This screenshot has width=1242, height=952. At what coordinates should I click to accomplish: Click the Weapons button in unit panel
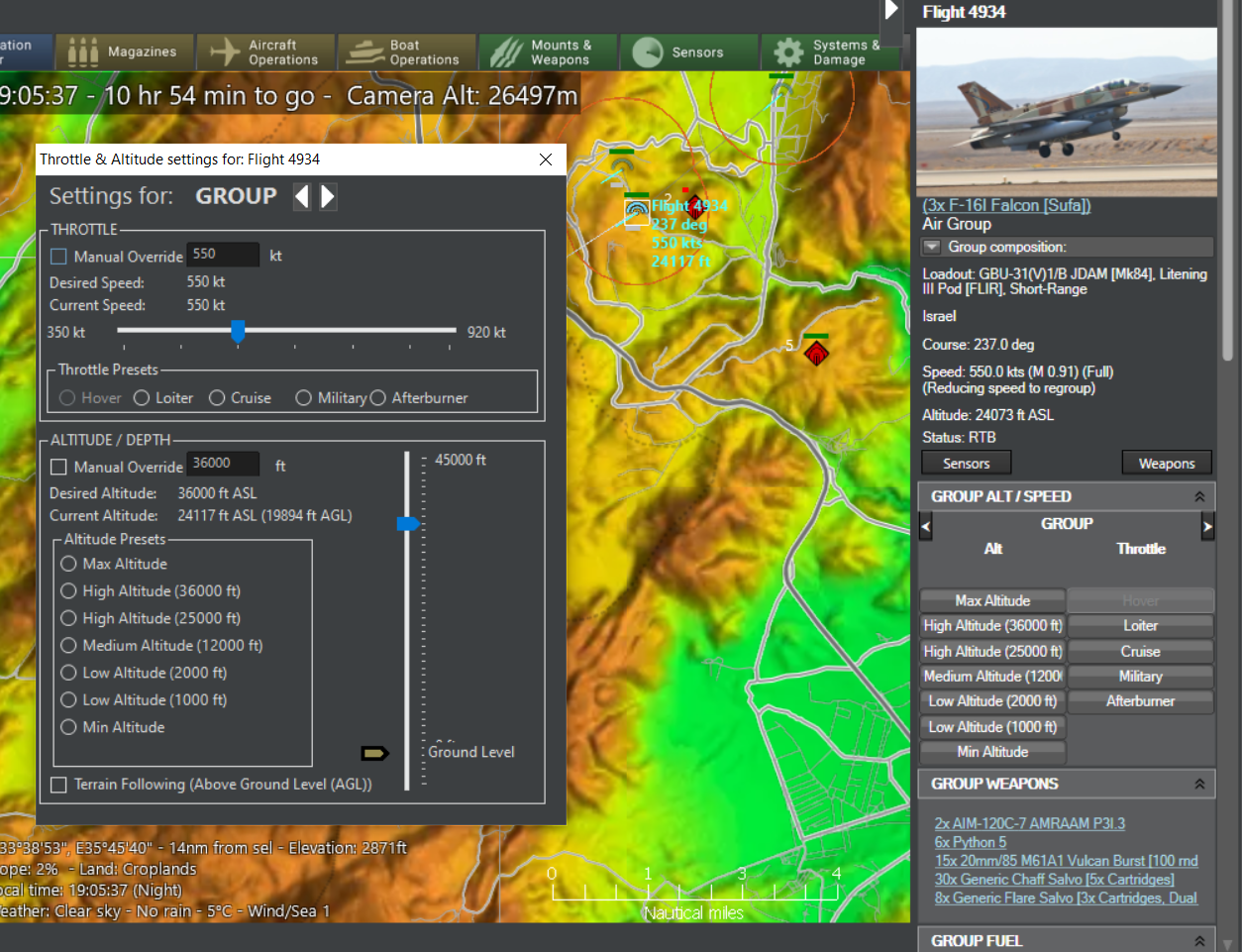1166,463
